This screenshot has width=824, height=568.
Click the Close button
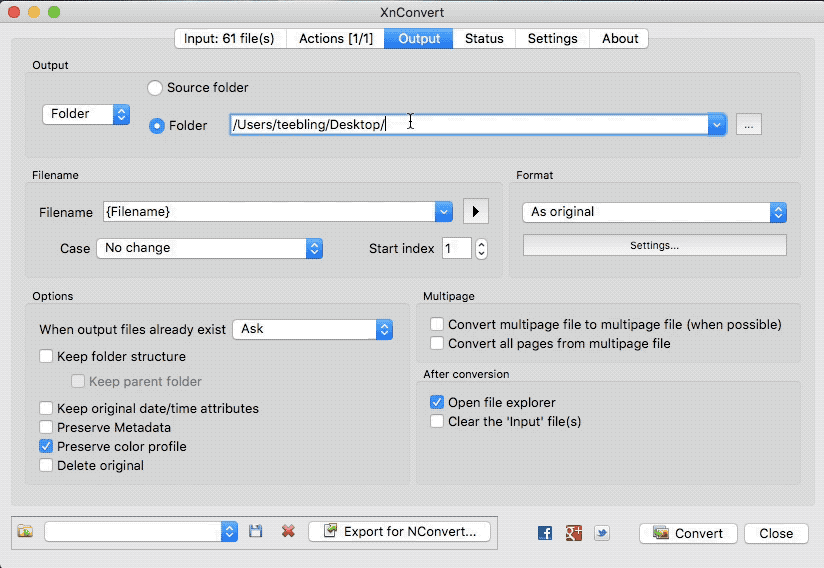coord(776,533)
